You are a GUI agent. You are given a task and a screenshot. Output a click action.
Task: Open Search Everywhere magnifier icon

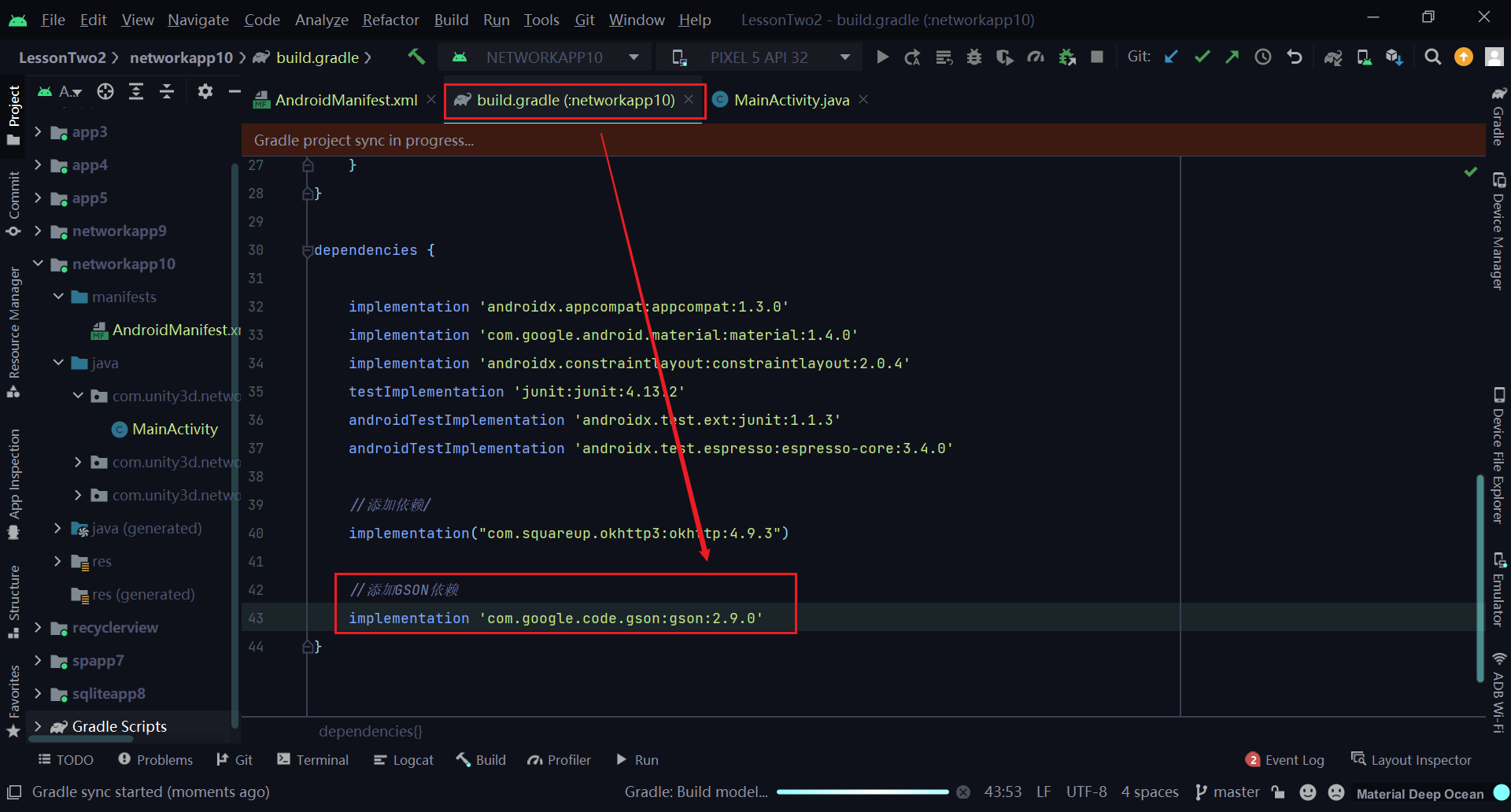pyautogui.click(x=1433, y=57)
